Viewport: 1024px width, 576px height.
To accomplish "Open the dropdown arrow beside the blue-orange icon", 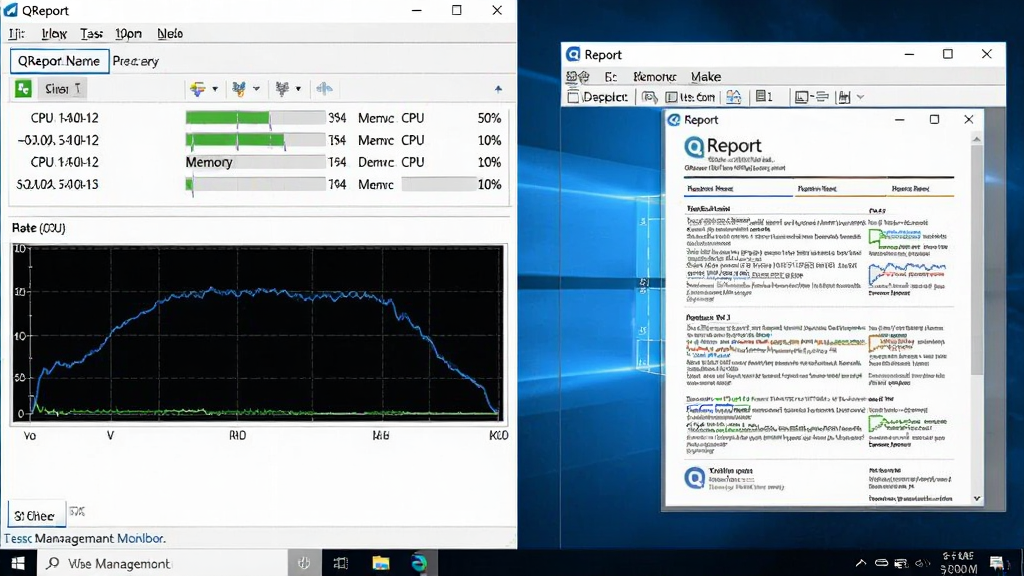I will point(256,89).
